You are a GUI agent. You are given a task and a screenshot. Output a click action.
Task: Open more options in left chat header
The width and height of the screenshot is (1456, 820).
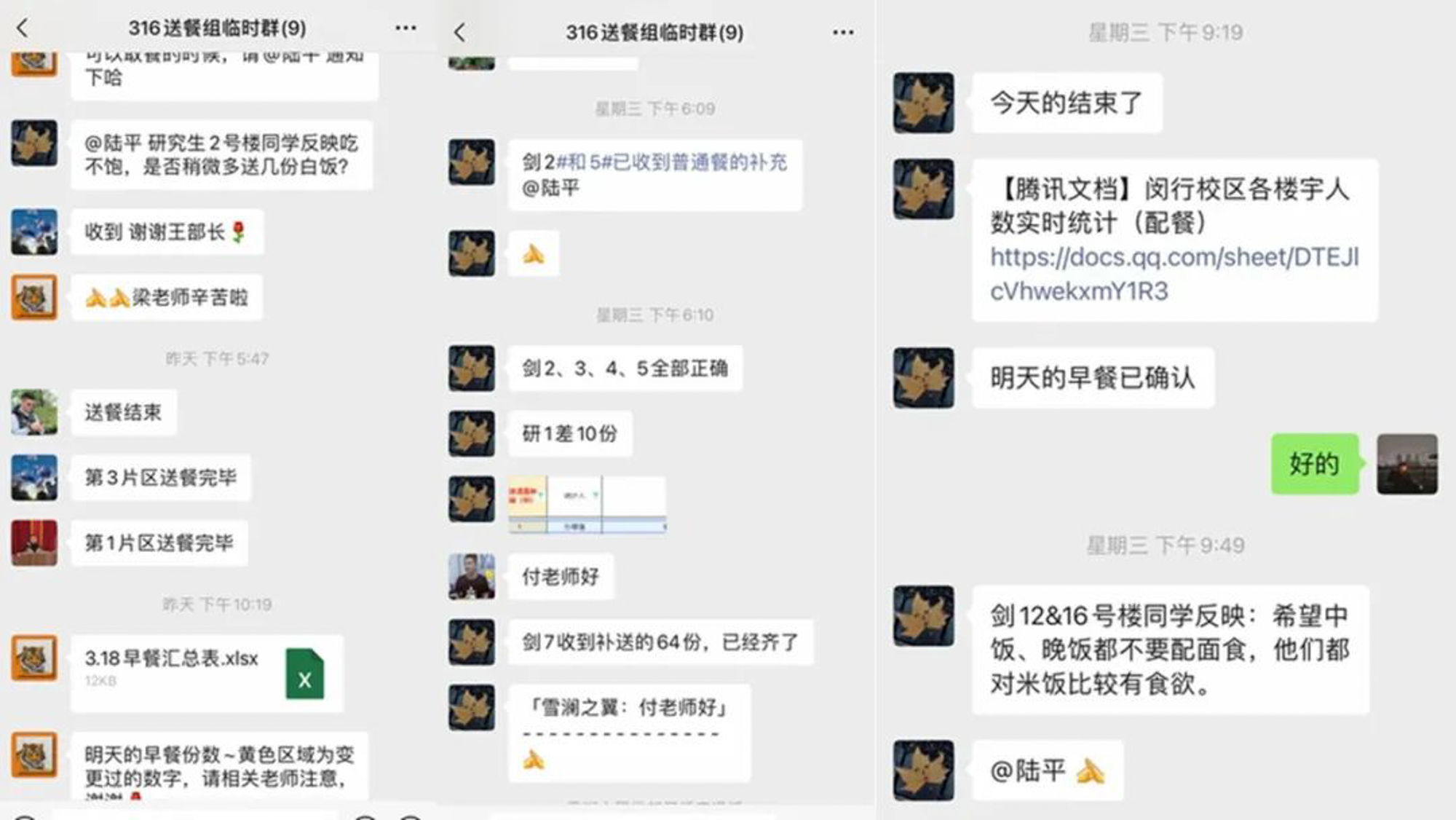pyautogui.click(x=405, y=28)
